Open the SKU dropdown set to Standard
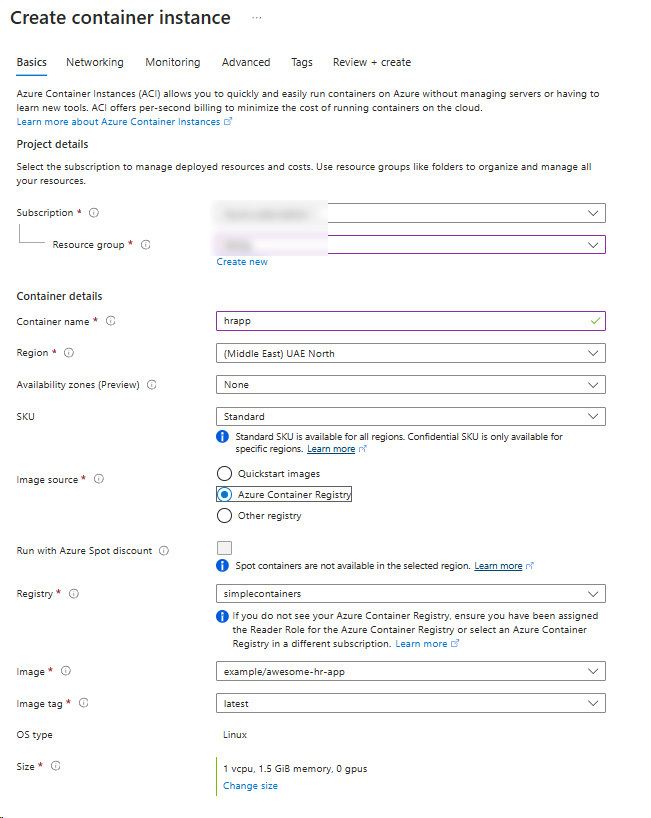 (411, 416)
